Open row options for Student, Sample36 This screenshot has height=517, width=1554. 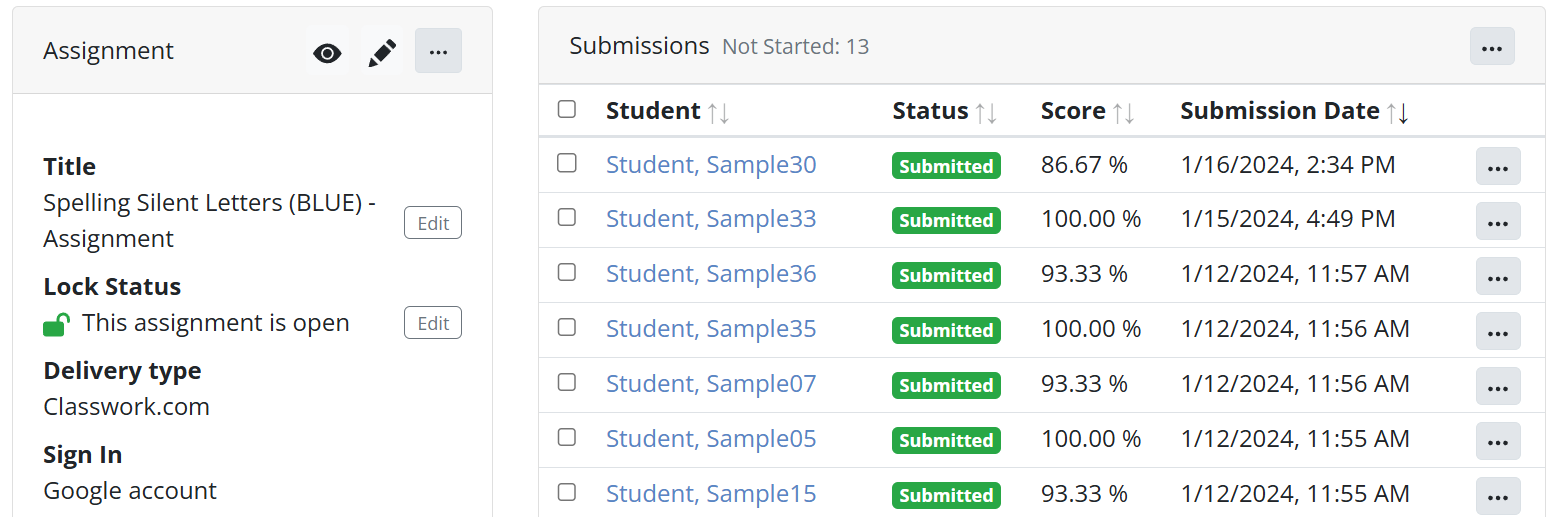point(1498,277)
